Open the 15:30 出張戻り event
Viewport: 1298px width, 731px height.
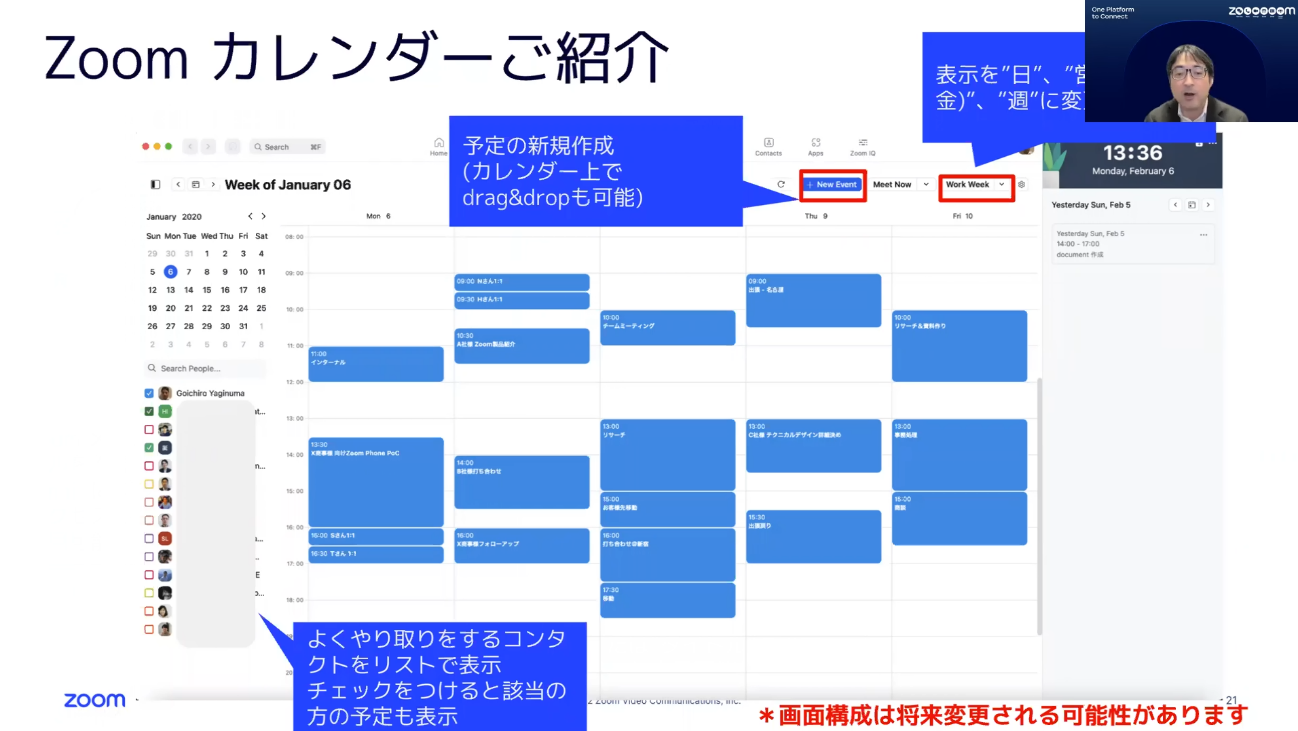click(814, 536)
